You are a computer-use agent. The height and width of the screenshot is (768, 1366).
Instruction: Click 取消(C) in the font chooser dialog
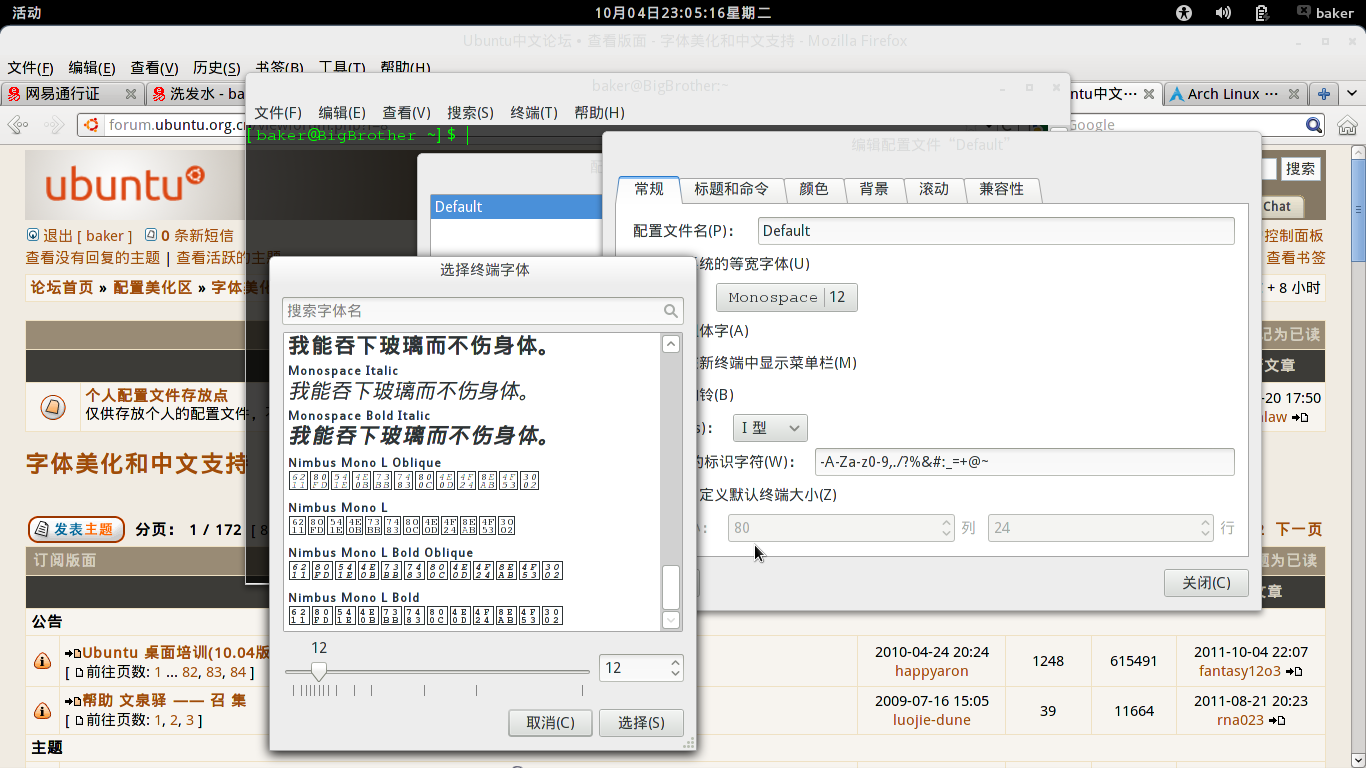click(x=550, y=723)
